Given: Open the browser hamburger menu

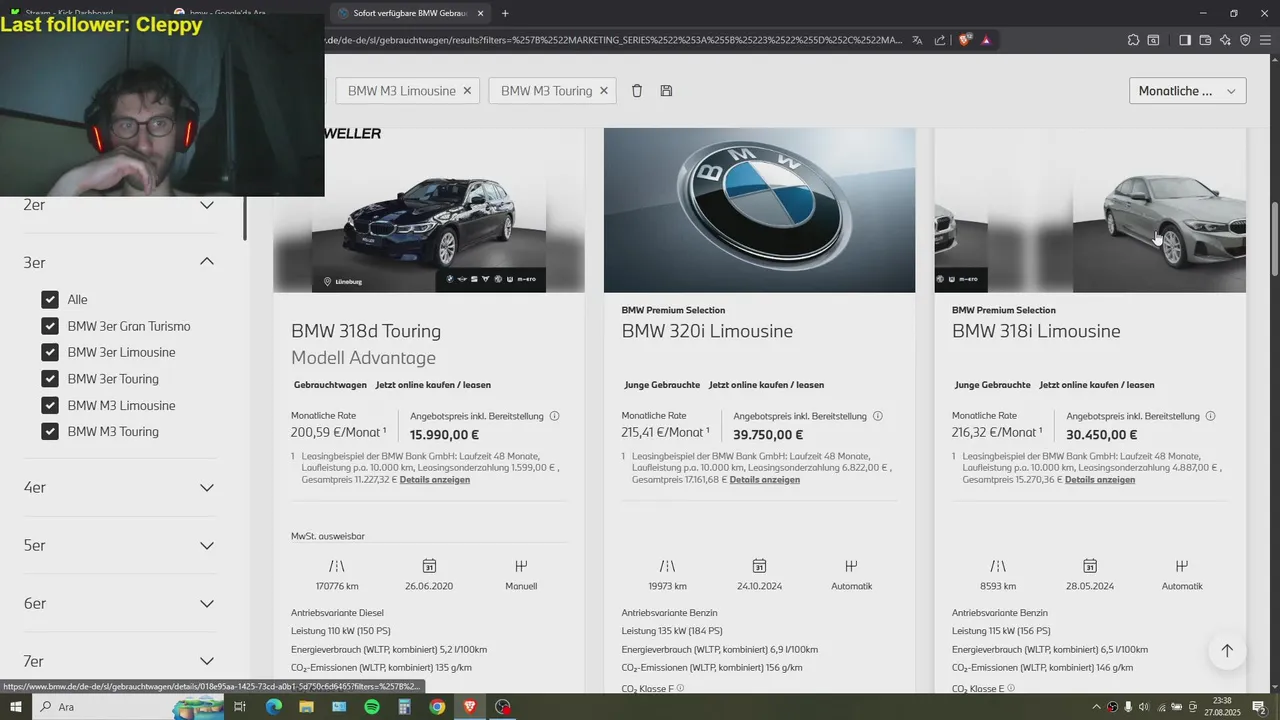Looking at the screenshot, I should click(1265, 40).
